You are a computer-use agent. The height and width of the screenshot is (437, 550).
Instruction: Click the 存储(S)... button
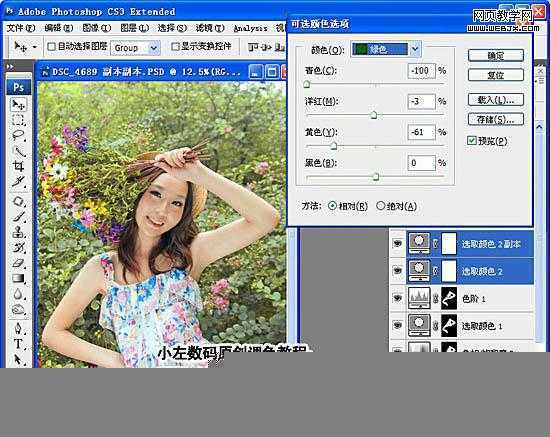[x=496, y=119]
